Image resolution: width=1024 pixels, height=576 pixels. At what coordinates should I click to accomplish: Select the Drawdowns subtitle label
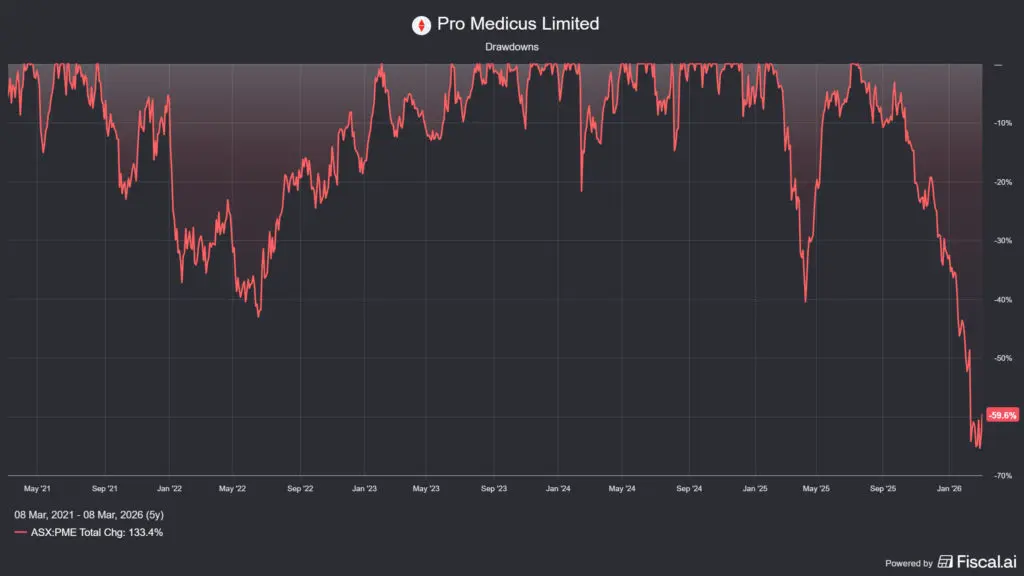(511, 46)
